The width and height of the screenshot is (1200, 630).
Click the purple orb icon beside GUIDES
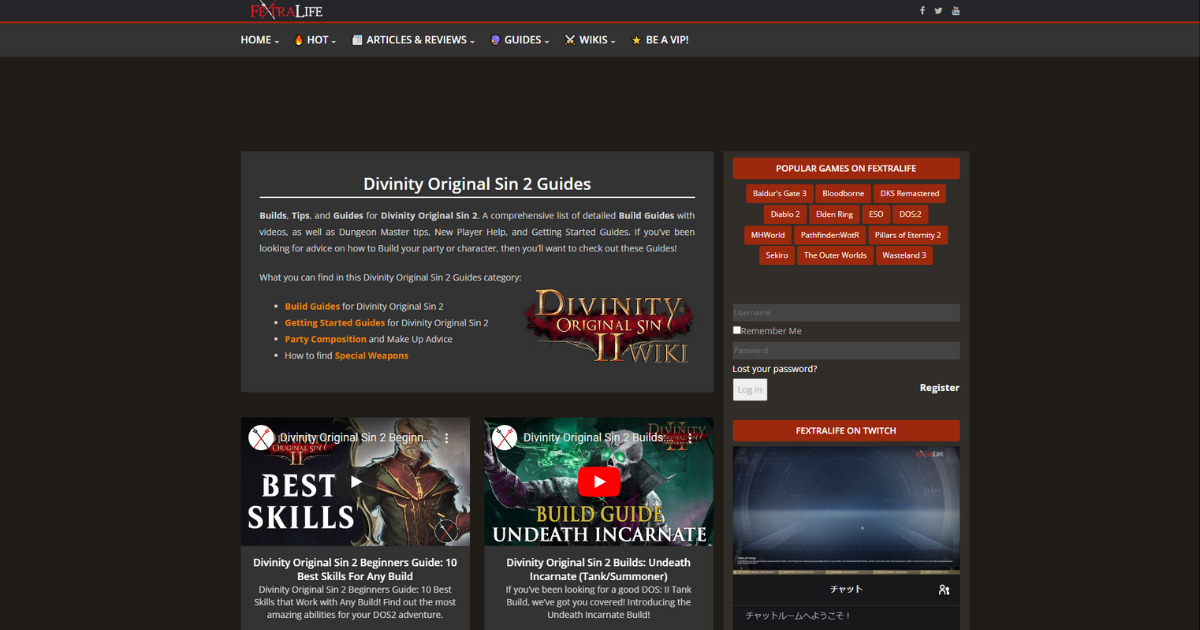click(495, 40)
